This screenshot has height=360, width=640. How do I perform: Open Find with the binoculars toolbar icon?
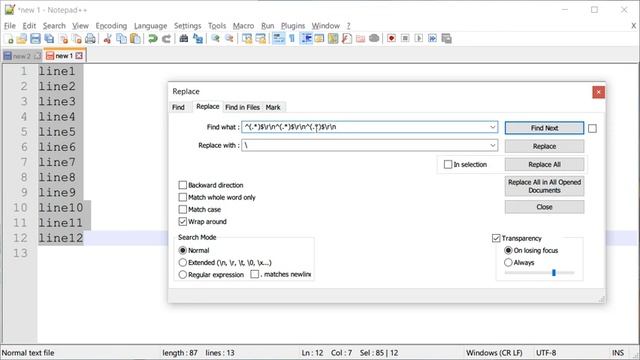(184, 39)
